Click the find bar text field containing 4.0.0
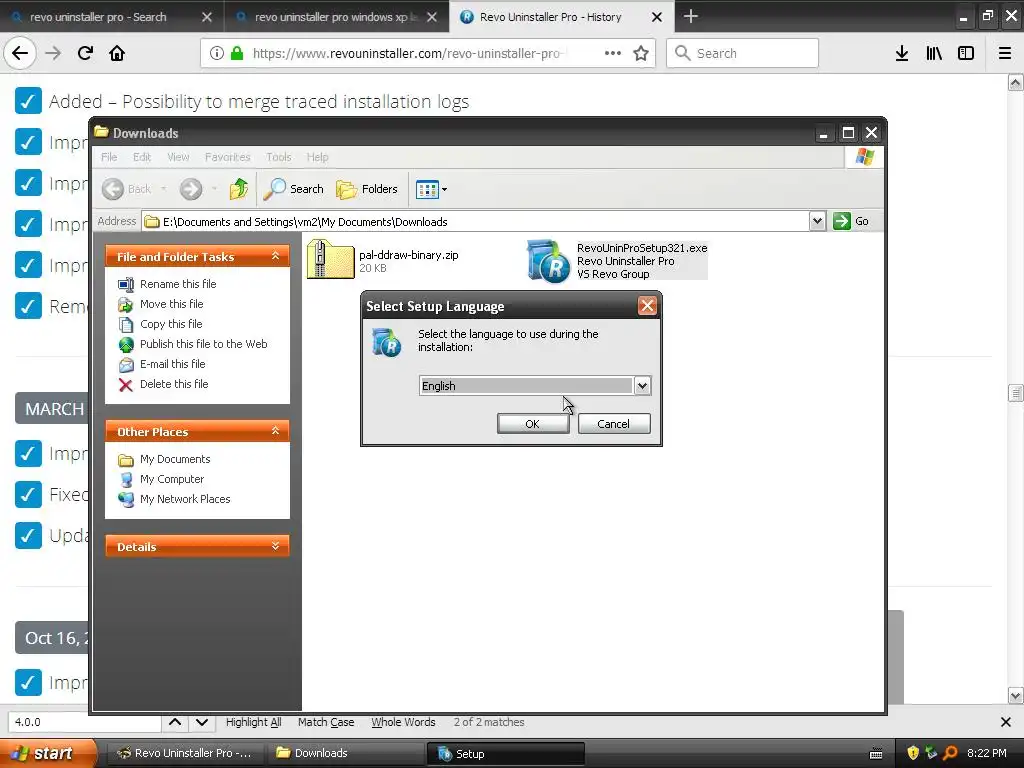 (x=85, y=722)
